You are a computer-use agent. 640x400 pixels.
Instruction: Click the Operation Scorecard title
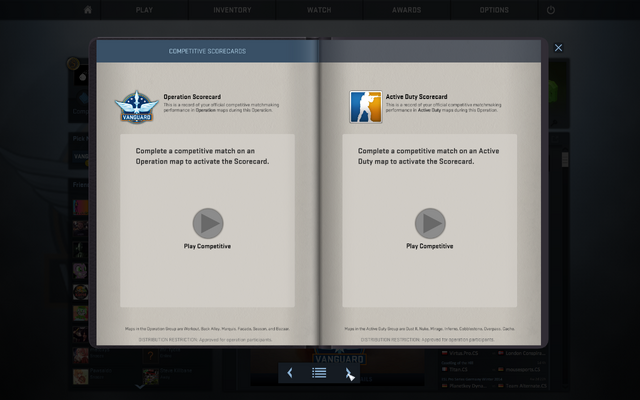pyautogui.click(x=192, y=97)
